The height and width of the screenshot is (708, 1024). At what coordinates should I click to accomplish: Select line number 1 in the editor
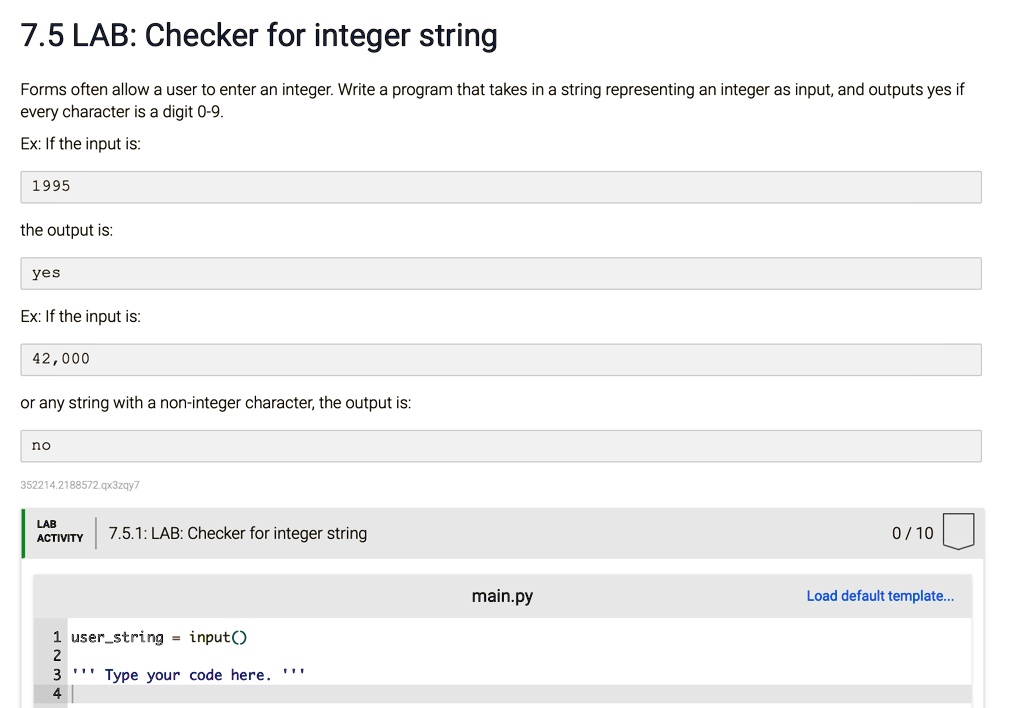pyautogui.click(x=56, y=636)
